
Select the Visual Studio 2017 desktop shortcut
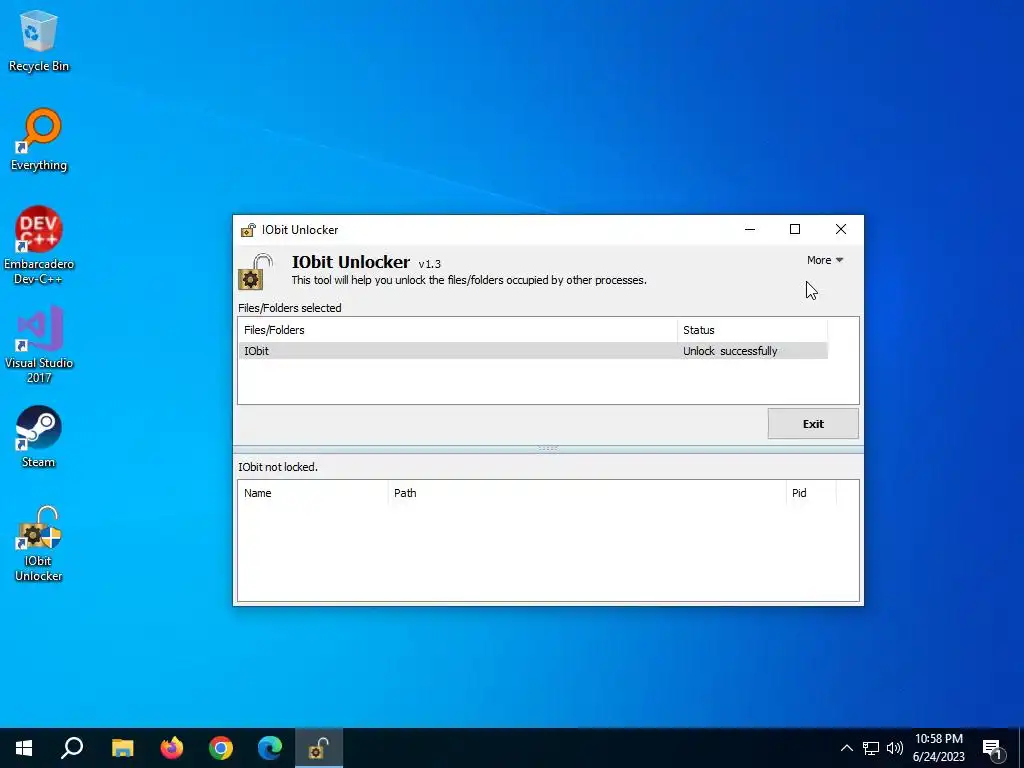tap(39, 344)
